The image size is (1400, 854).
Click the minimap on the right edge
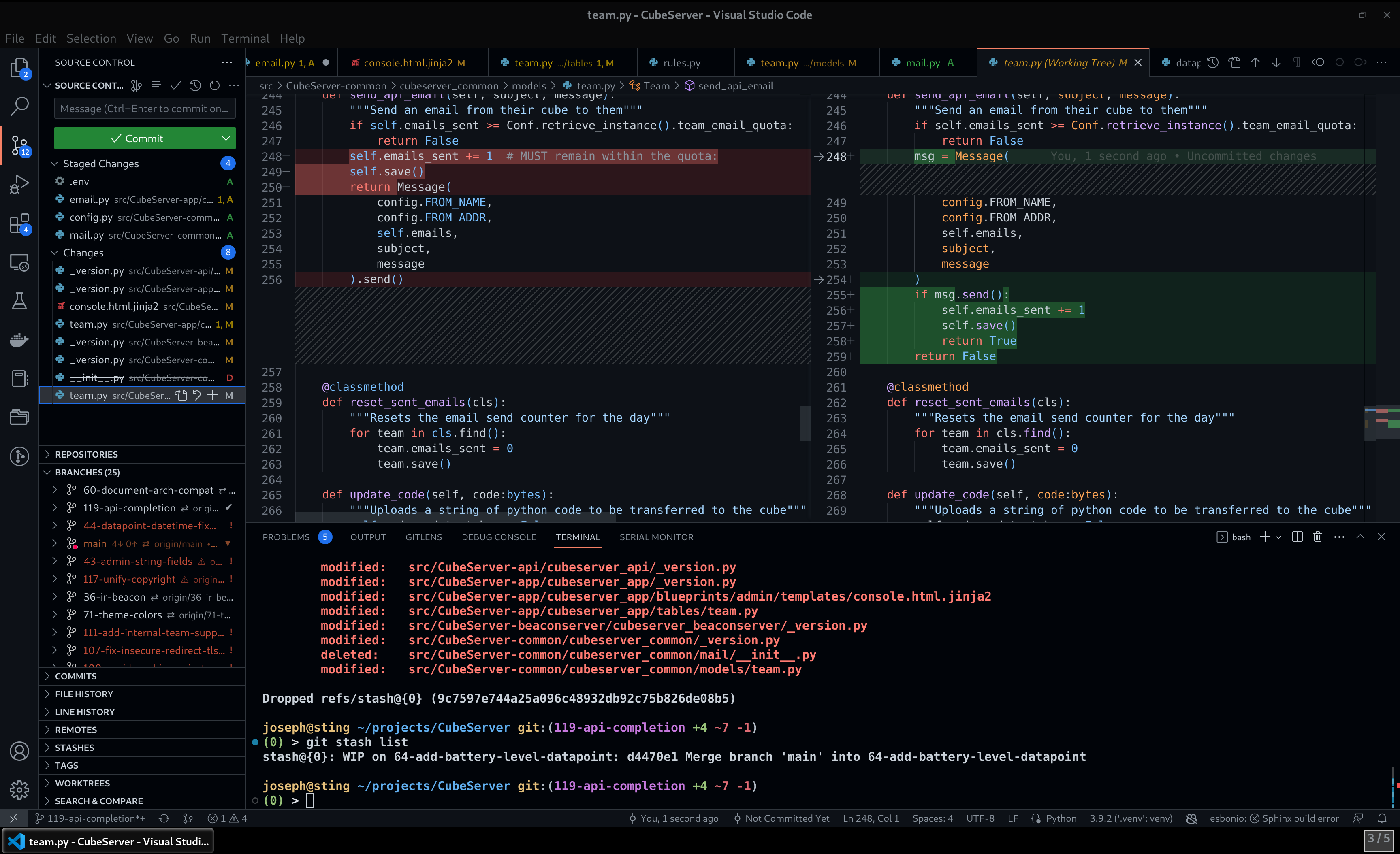click(x=1382, y=423)
